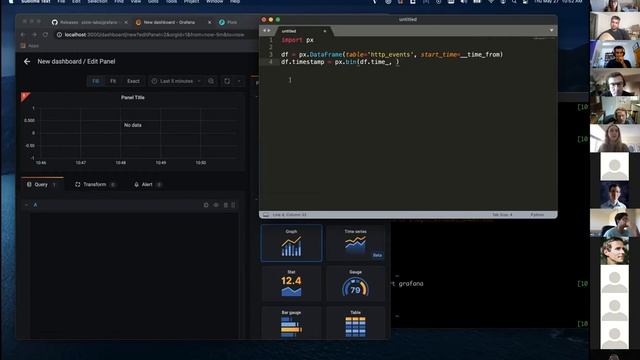
Task: Click the volume icon in the menu bar
Action: [x=464, y=2]
